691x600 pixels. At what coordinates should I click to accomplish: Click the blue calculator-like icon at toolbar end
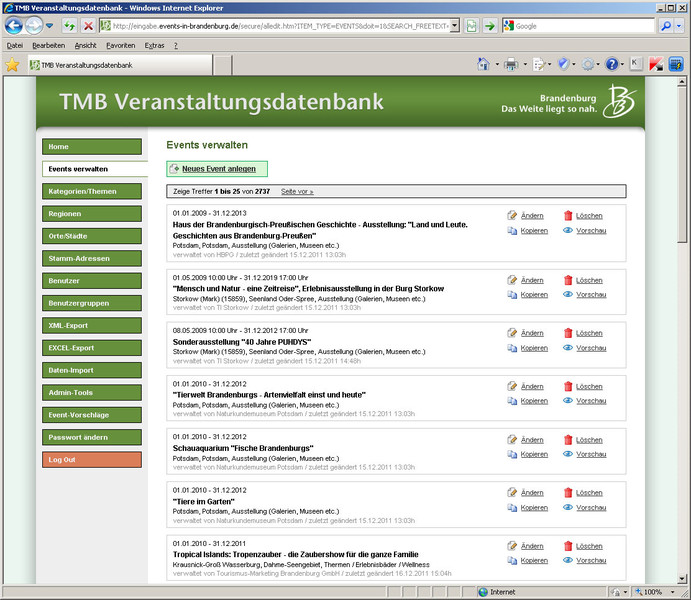tap(676, 64)
